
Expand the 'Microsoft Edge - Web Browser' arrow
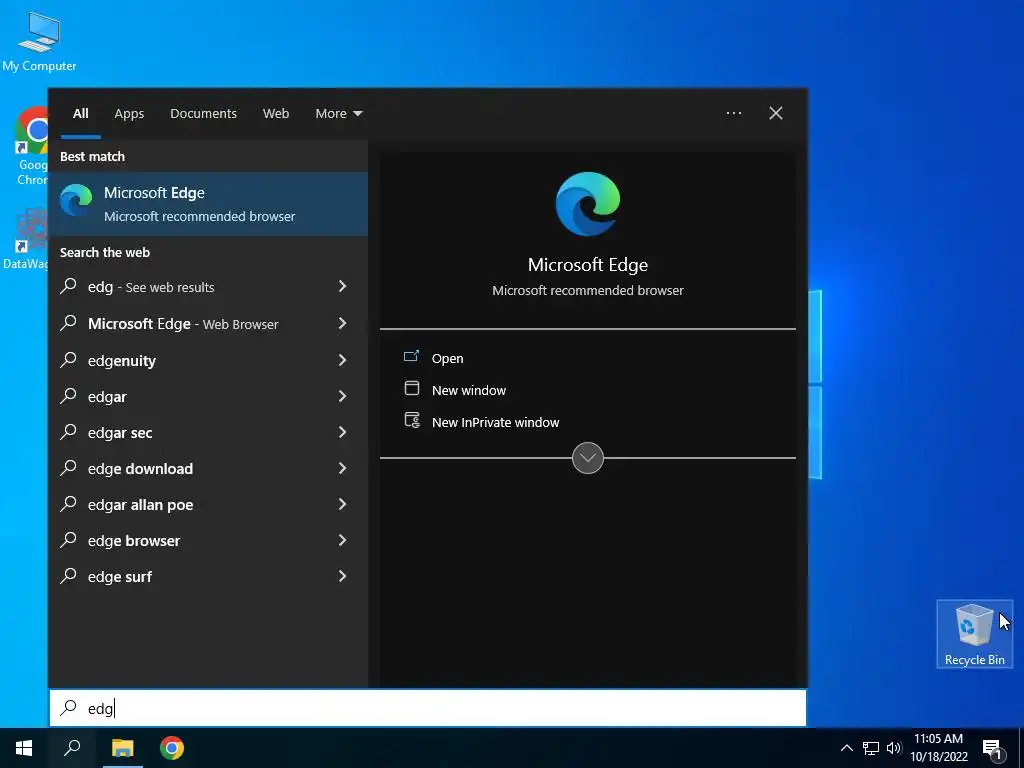point(342,323)
